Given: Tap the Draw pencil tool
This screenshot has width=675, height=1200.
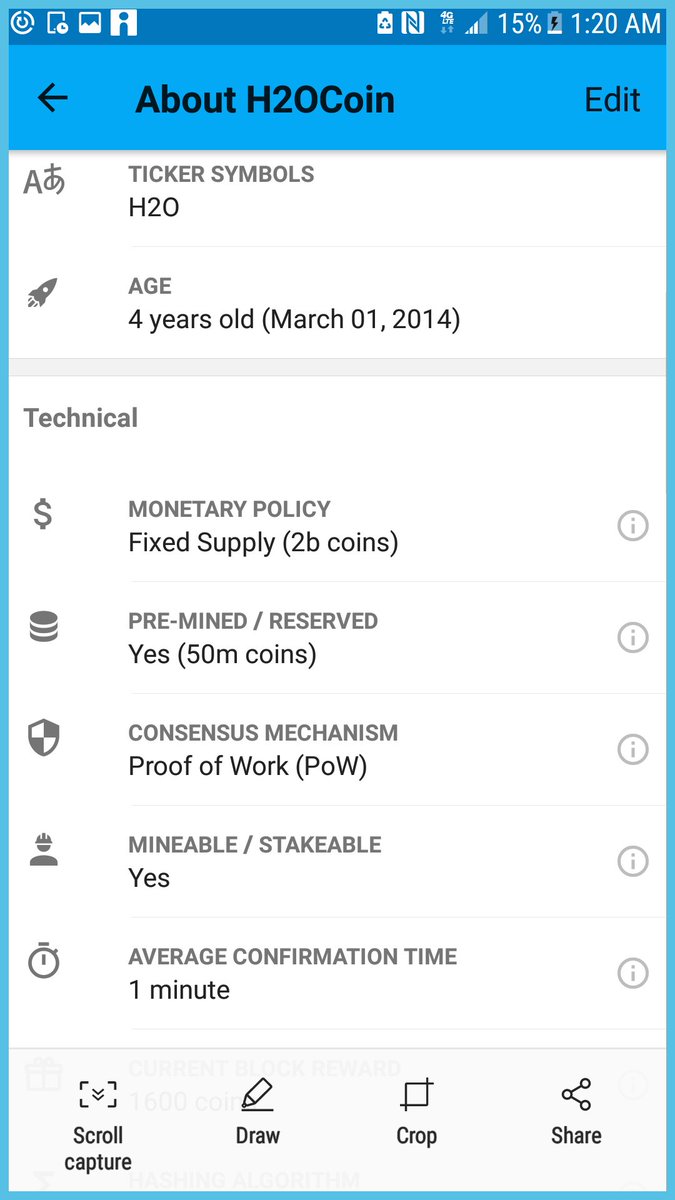Looking at the screenshot, I should pos(258,1112).
